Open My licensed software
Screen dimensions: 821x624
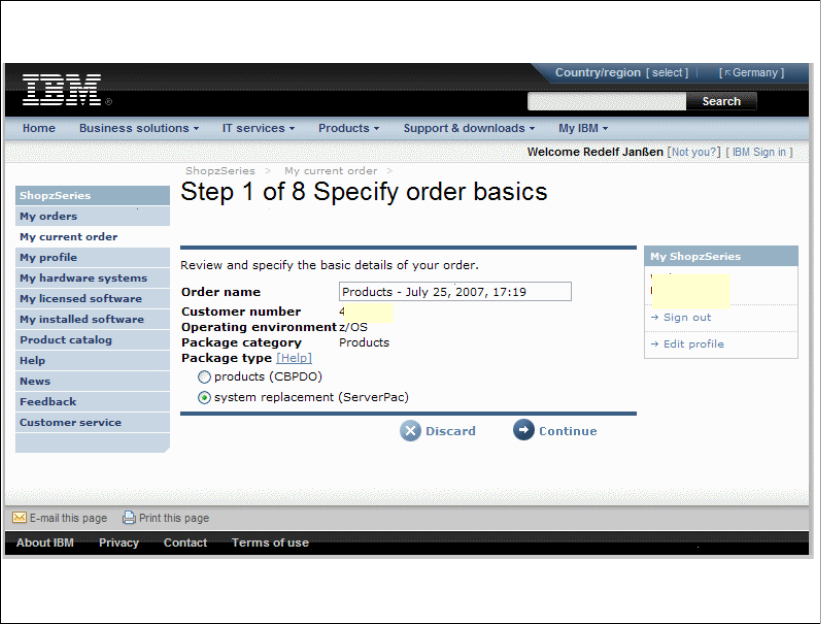coord(93,298)
